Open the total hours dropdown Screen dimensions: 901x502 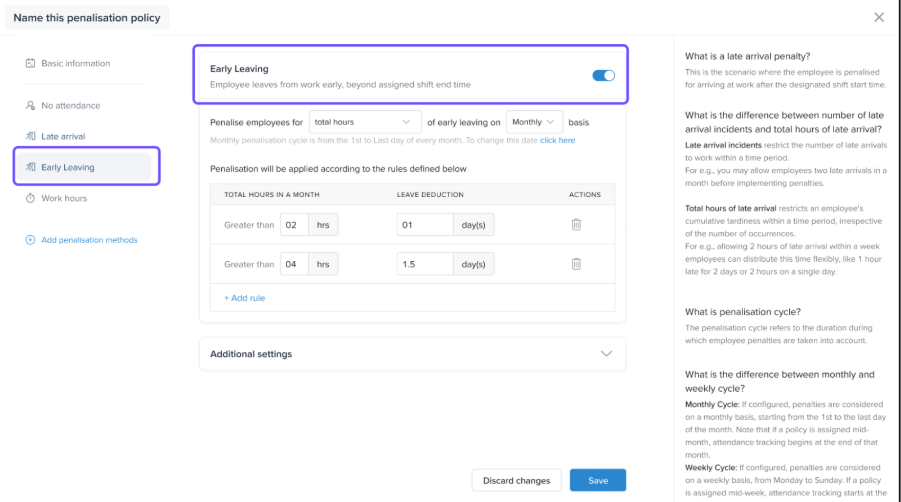tap(365, 122)
